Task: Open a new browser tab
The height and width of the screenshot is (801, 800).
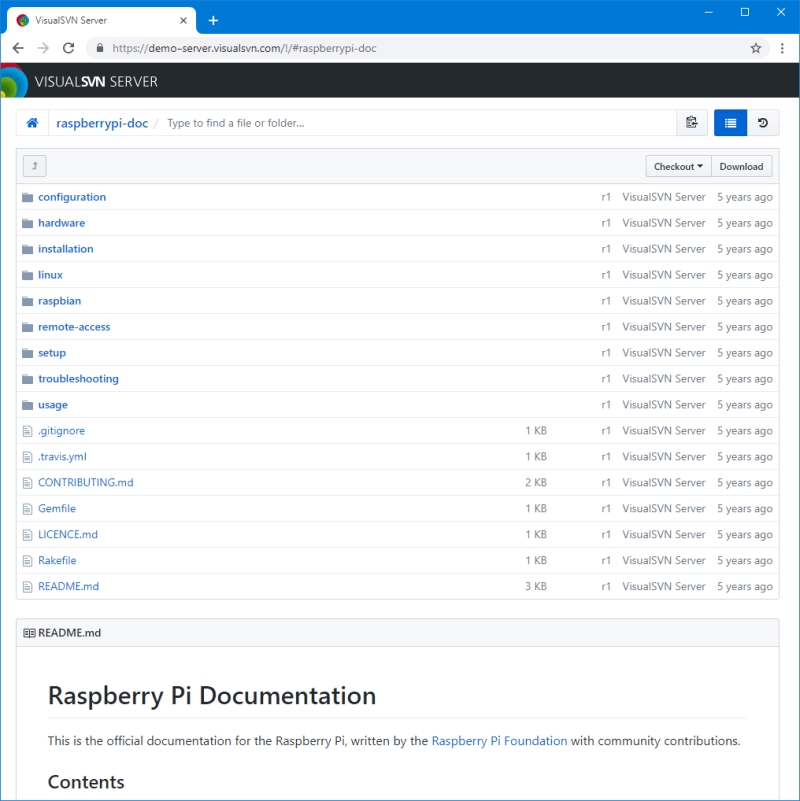Action: tap(214, 19)
